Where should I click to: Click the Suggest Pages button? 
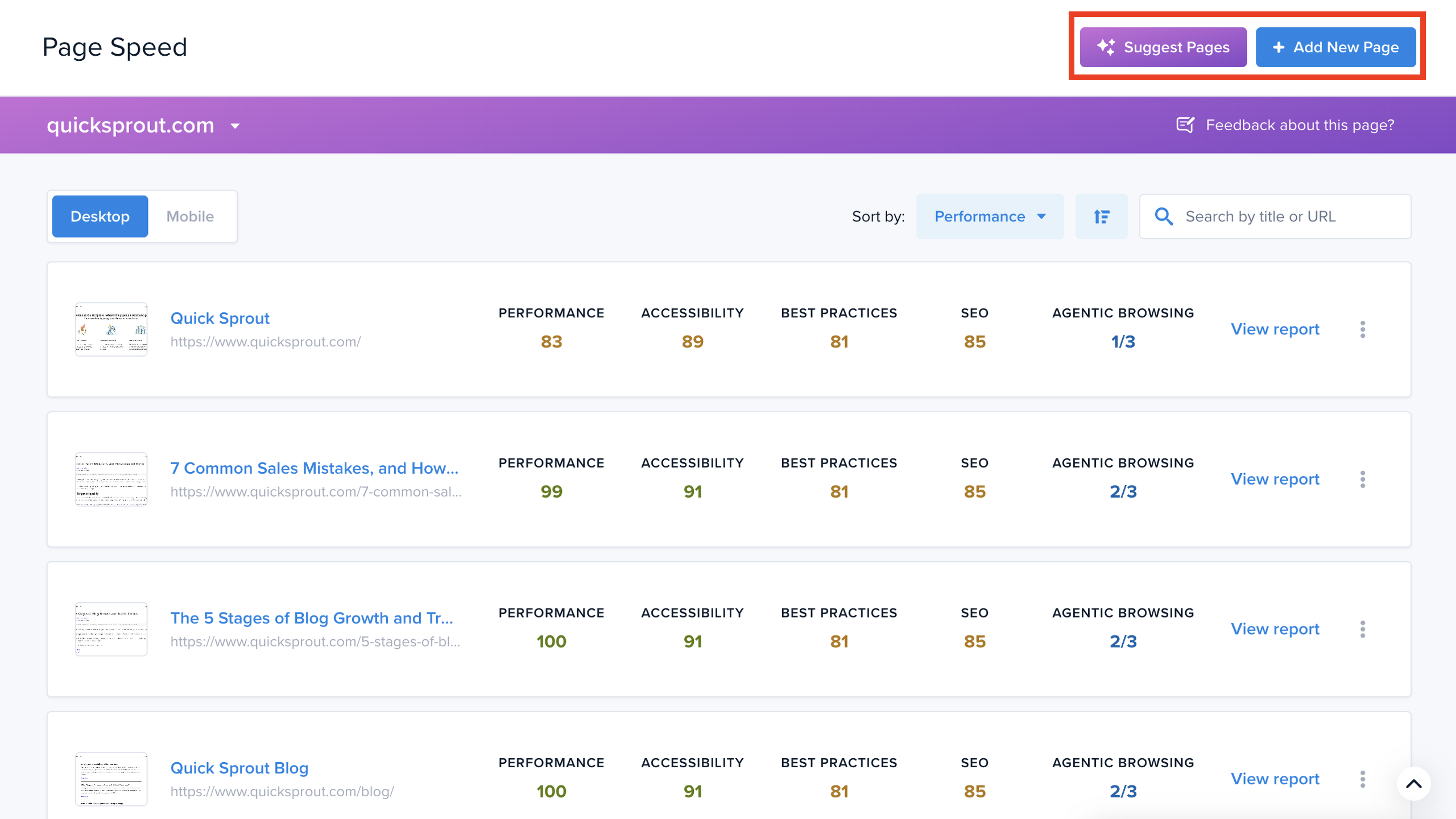[x=1163, y=47]
